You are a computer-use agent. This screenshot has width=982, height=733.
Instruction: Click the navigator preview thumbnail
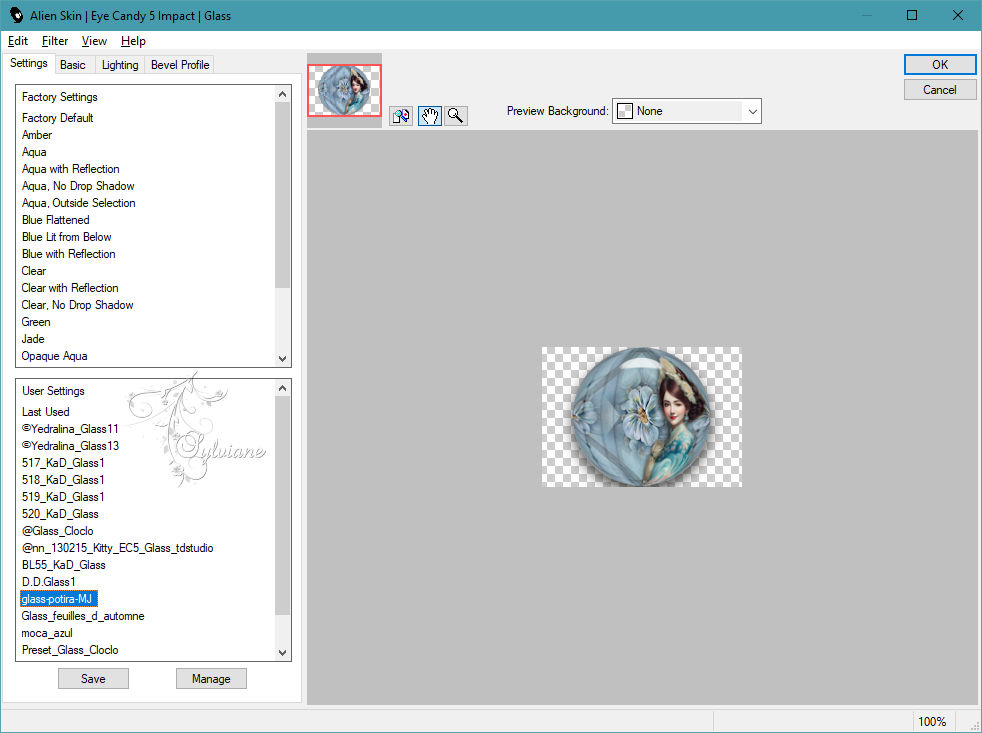tap(344, 90)
